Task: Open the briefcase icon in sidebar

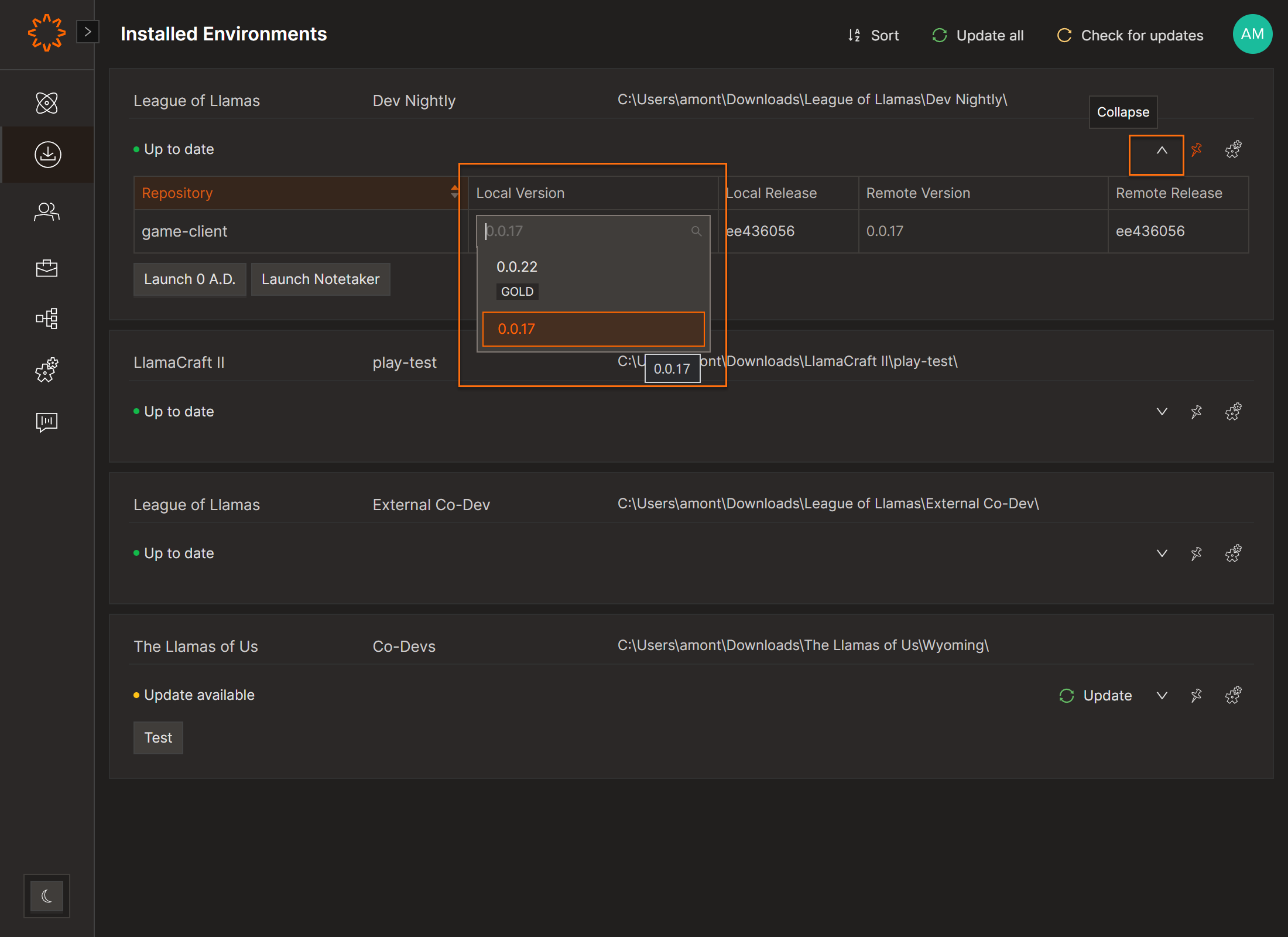Action: [47, 268]
